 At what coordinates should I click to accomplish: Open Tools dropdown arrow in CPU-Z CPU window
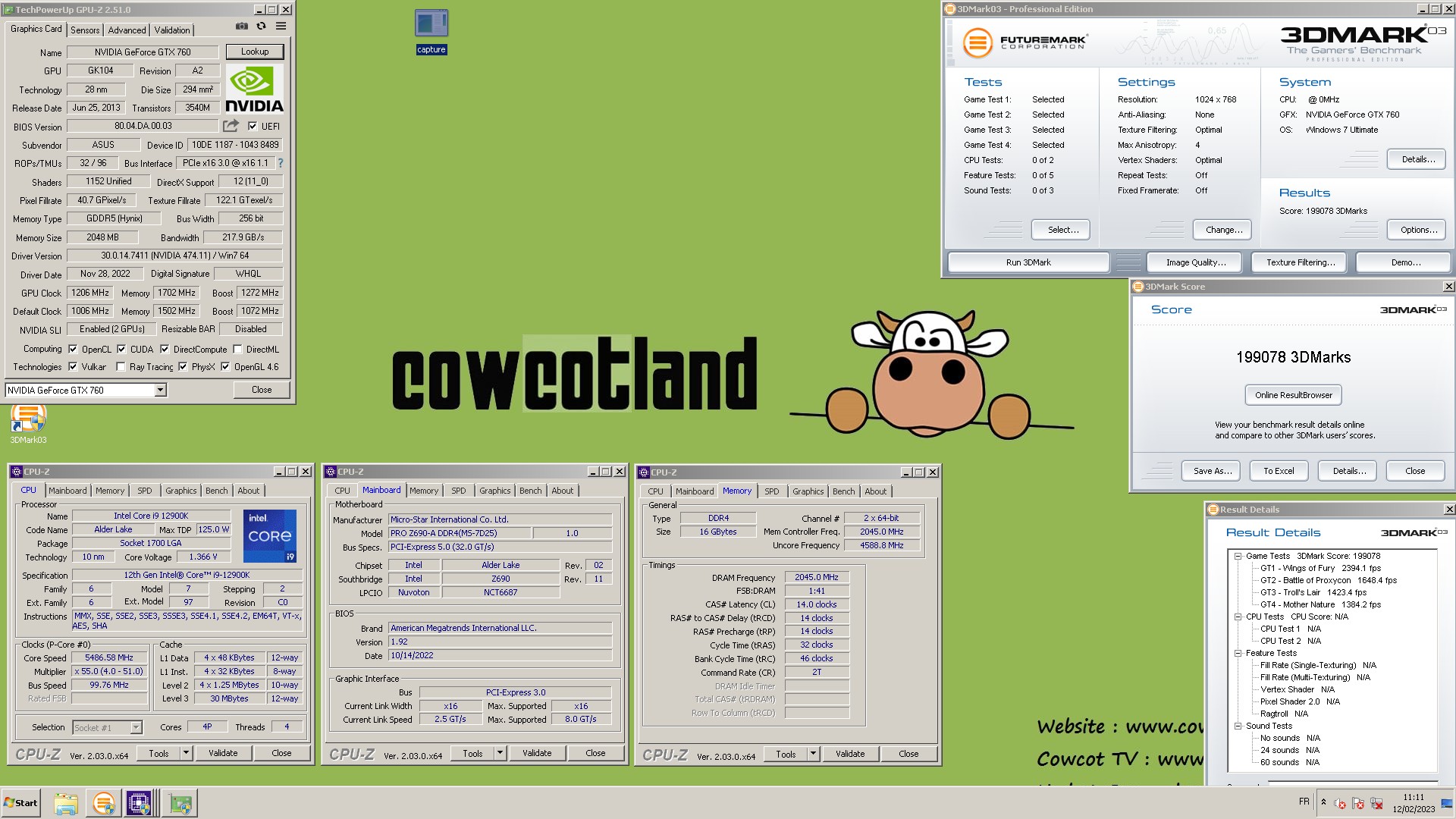(x=186, y=753)
